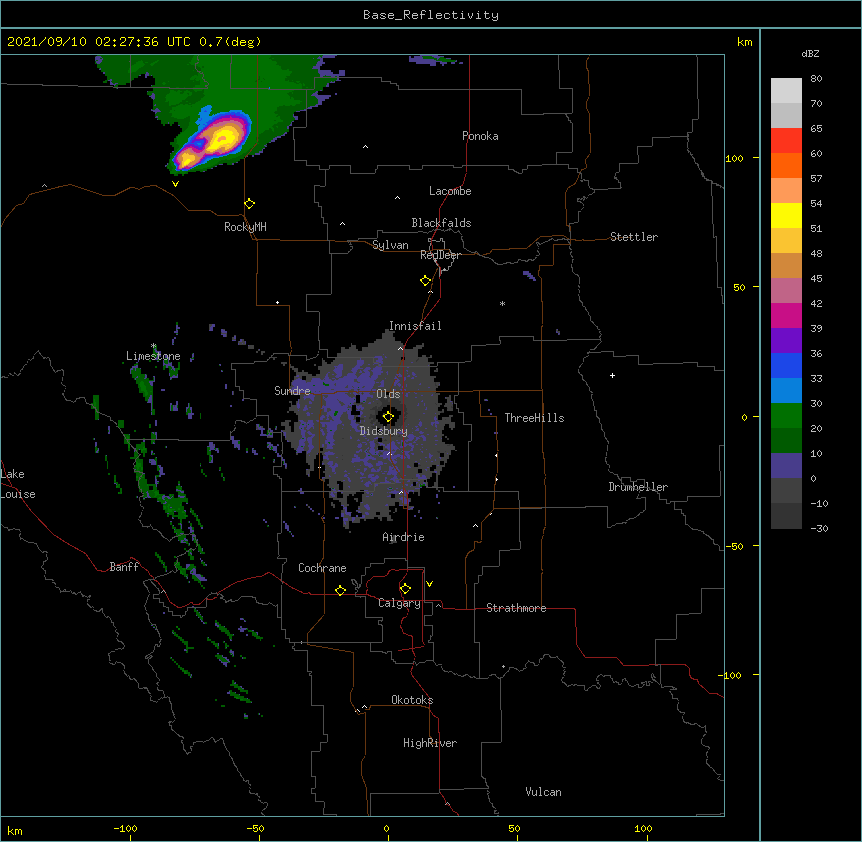This screenshot has width=862, height=842.
Task: Click the RockyMH label
Action: 245,227
